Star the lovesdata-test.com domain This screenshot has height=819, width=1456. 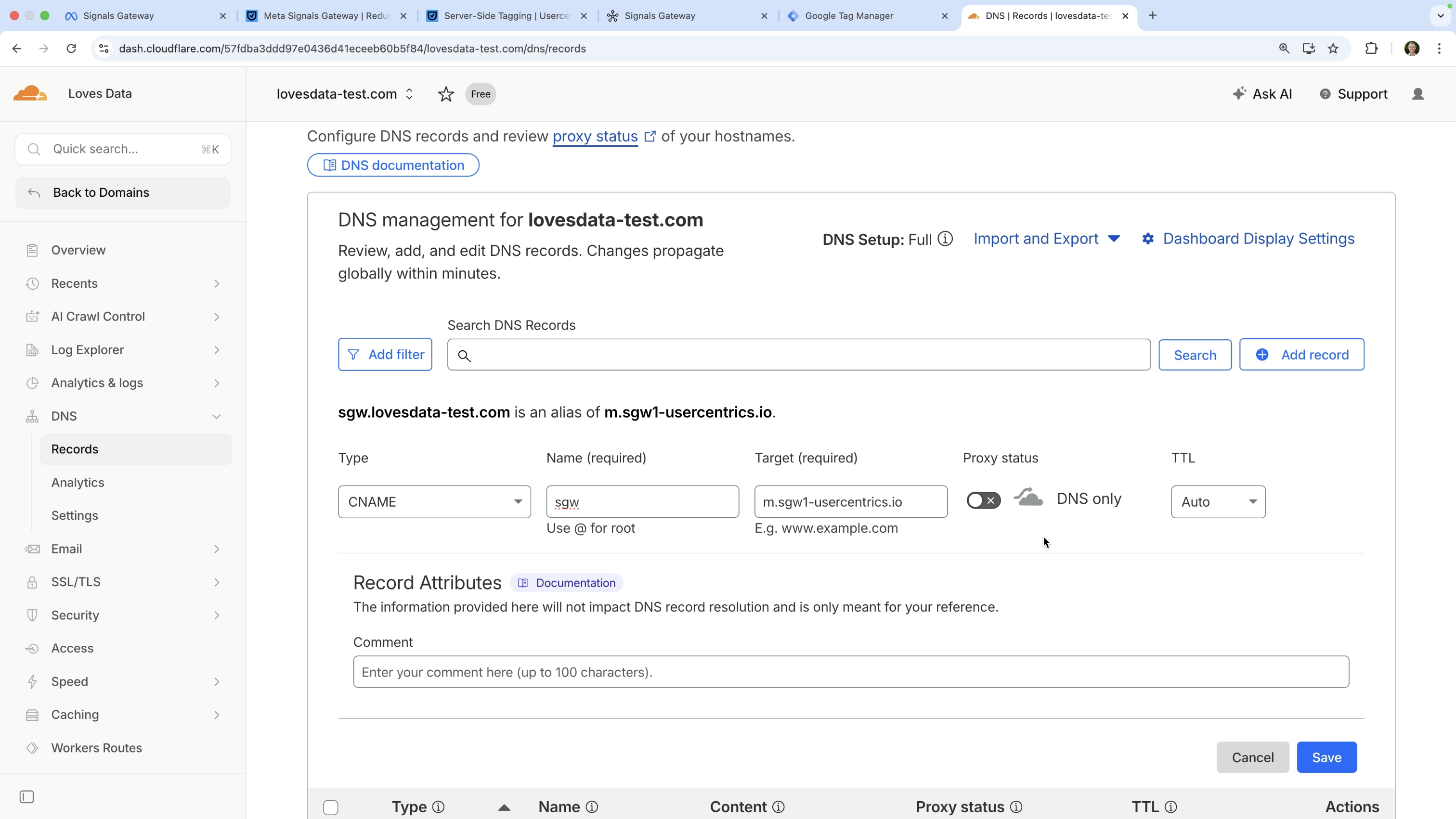pos(446,94)
